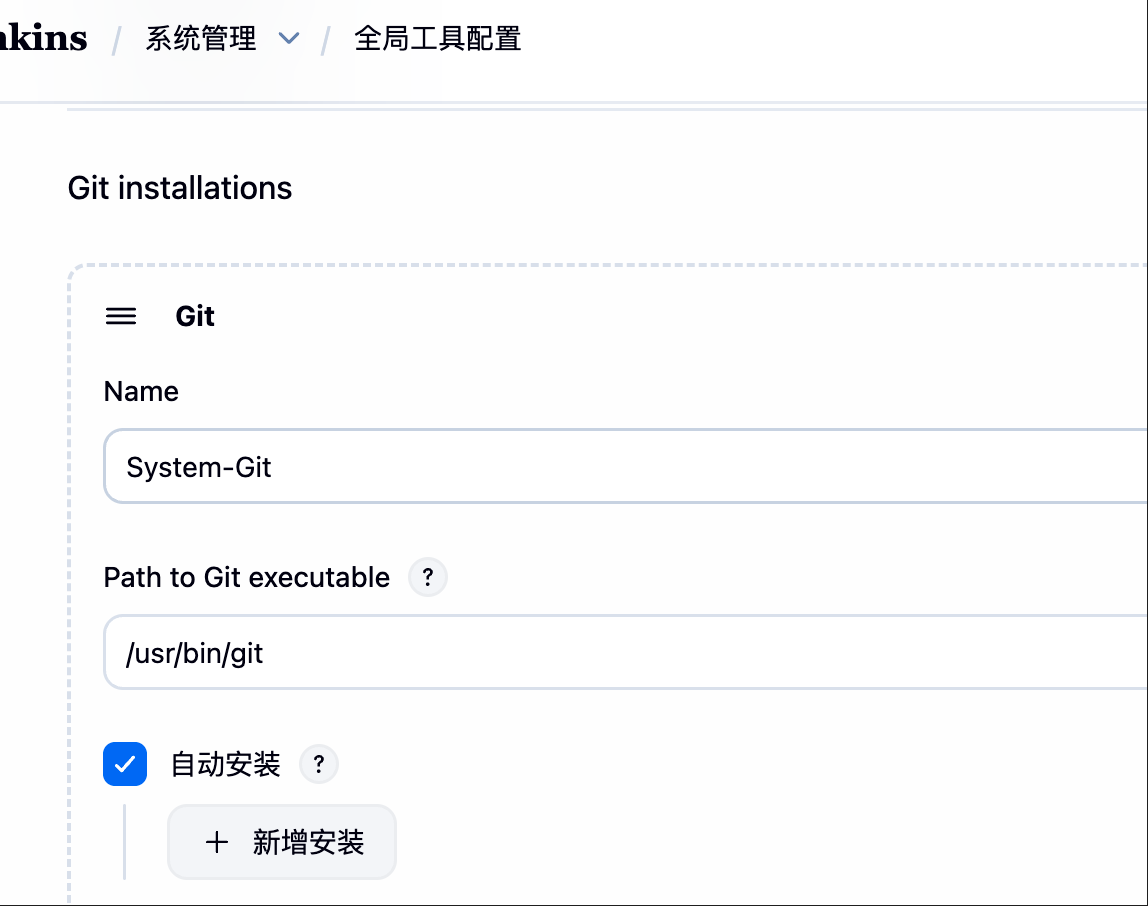Click the plus icon on 新增安装
Viewport: 1148px width, 906px height.
pyautogui.click(x=216, y=842)
